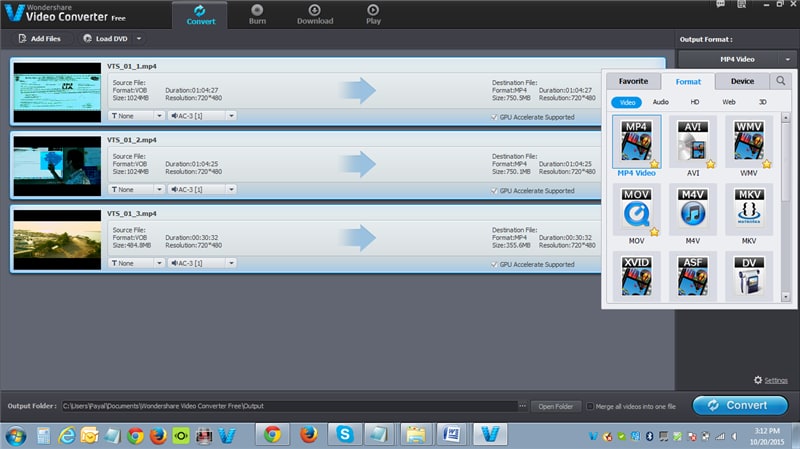The image size is (800, 449).
Task: Open the format search magnifier icon
Action: pos(781,81)
